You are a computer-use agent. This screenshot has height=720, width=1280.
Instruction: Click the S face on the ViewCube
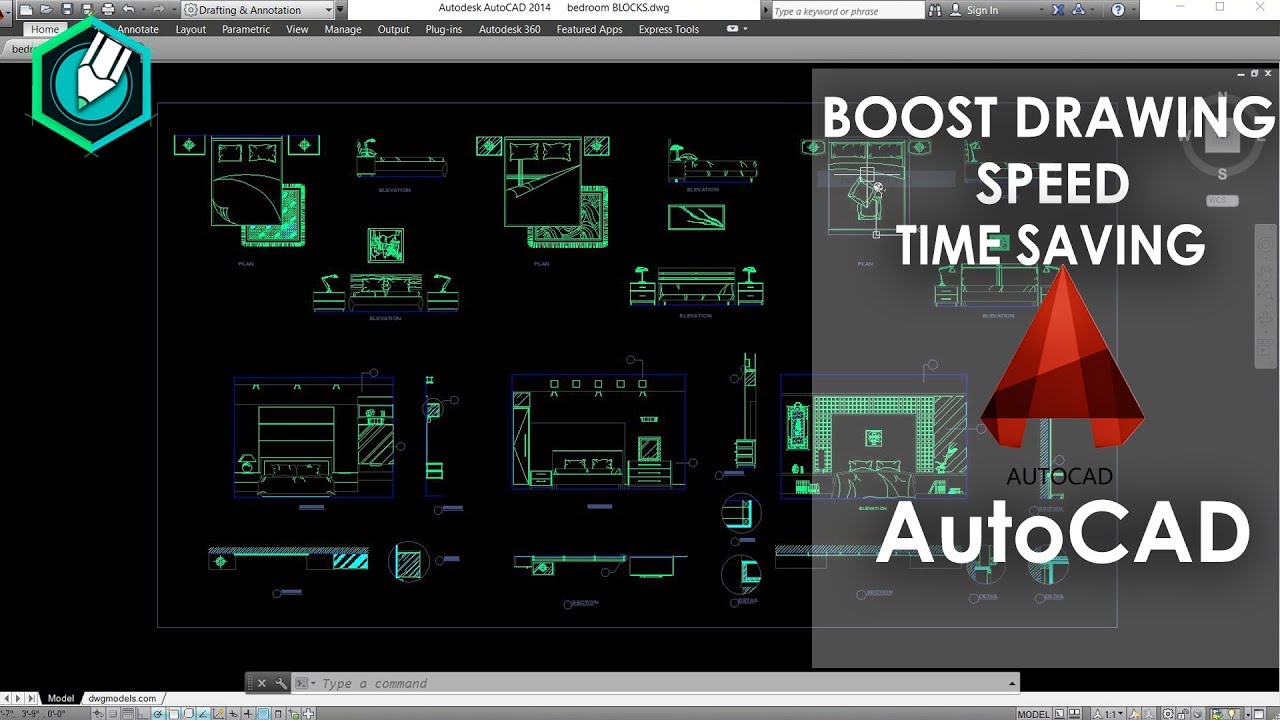1222,174
